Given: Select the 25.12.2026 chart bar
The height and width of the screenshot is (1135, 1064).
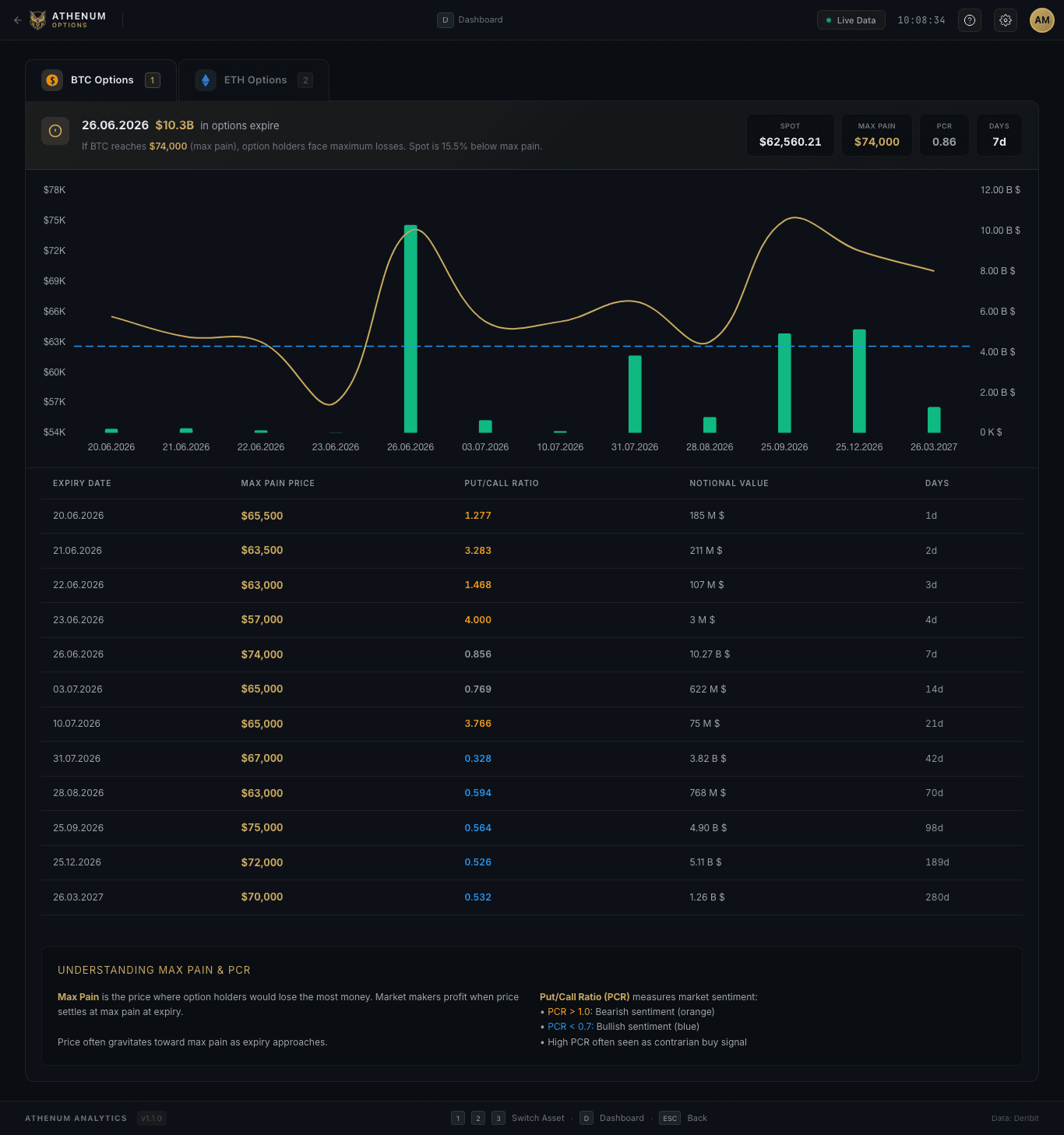Looking at the screenshot, I should [x=859, y=381].
